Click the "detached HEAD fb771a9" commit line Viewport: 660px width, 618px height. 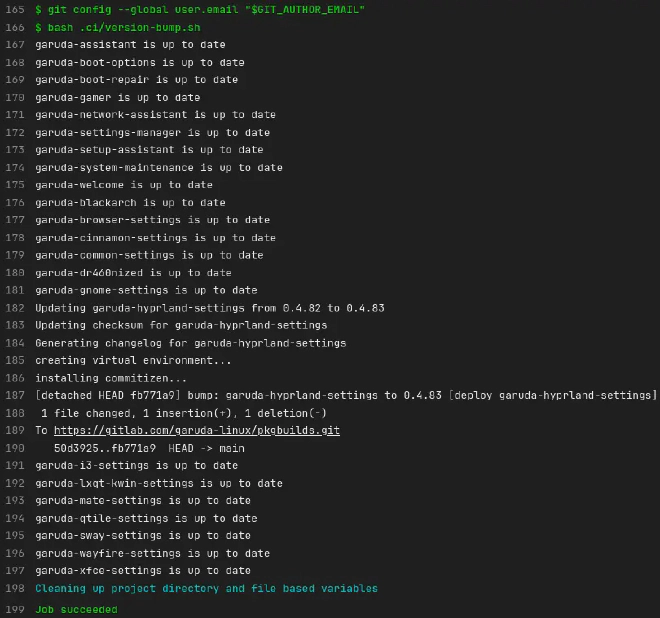pos(345,396)
